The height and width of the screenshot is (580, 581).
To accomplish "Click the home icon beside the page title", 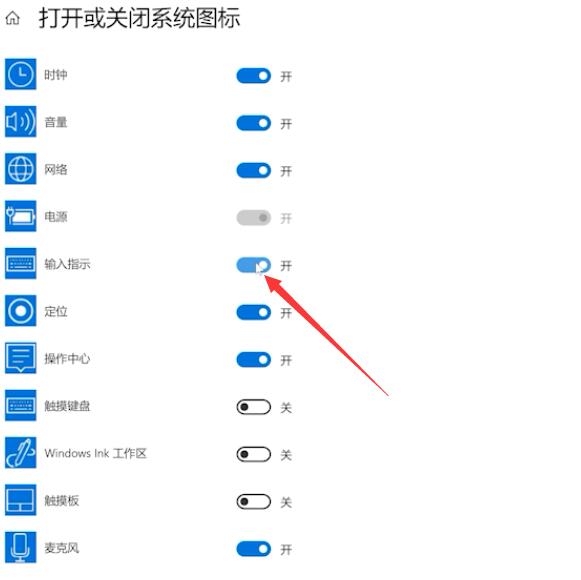I will pyautogui.click(x=13, y=18).
